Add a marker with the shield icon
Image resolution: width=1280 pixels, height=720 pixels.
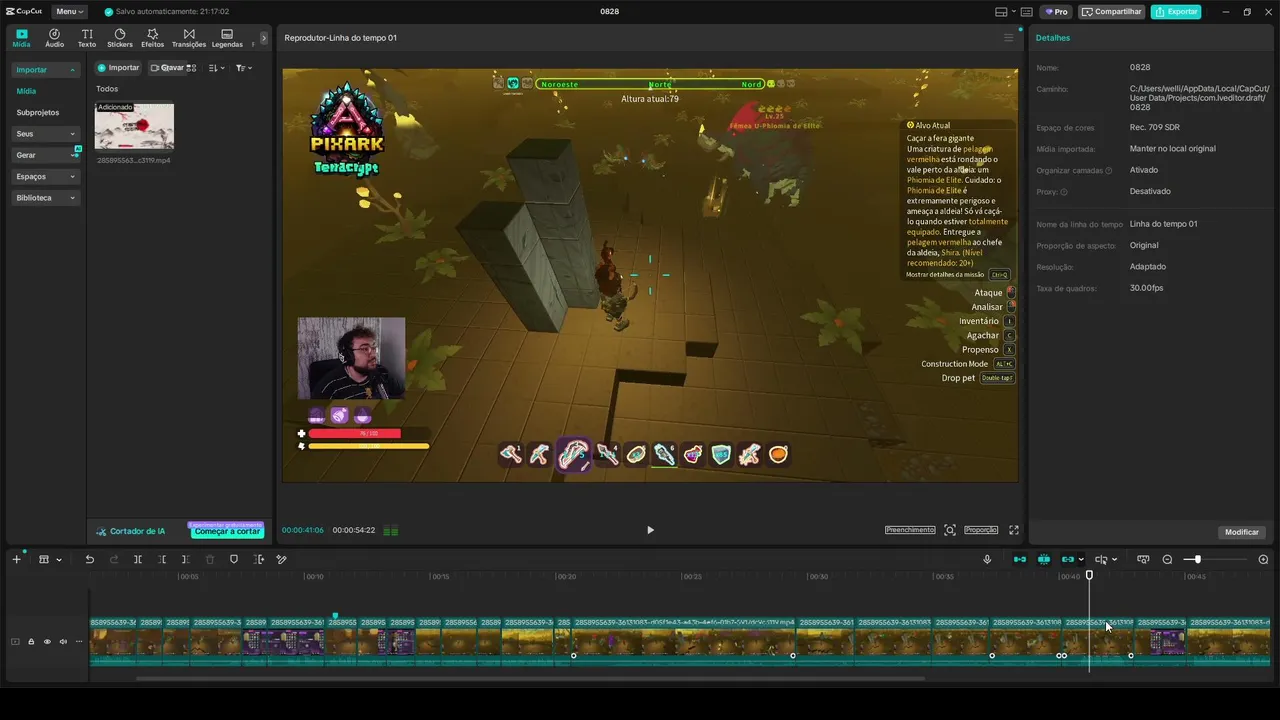[234, 559]
